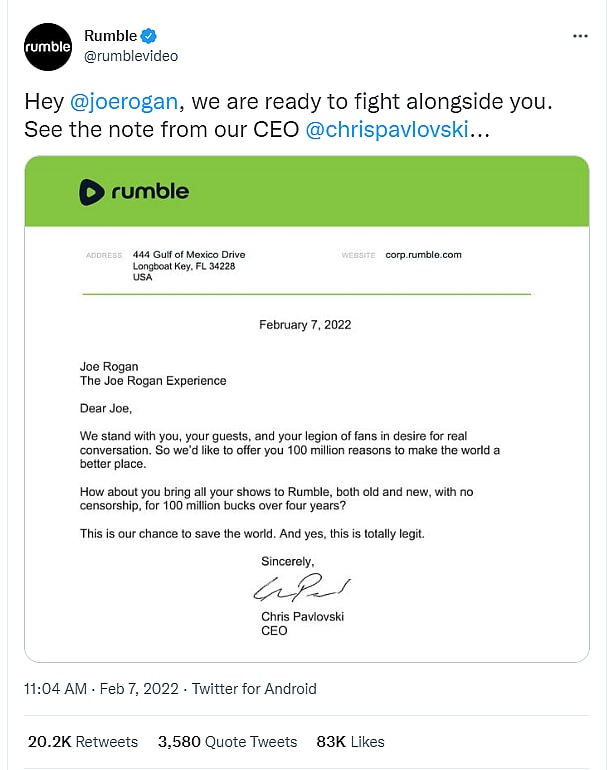
Task: Click the Longboat Key address in letter
Action: [x=183, y=266]
